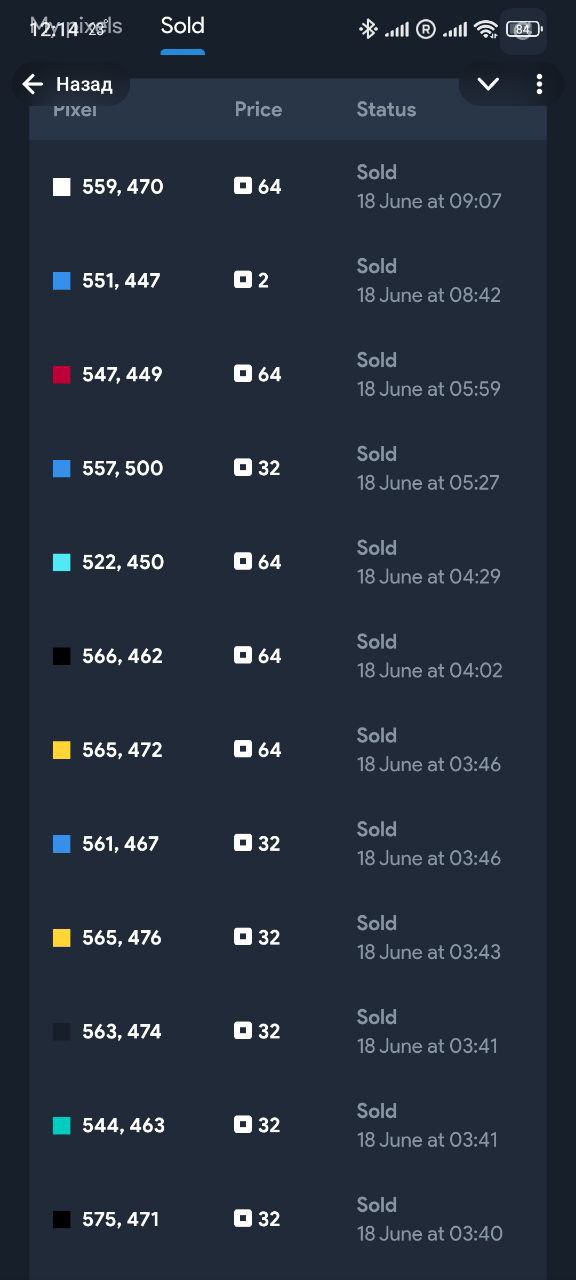Click the Status column header
Screen dimensions: 576x1280
[x=386, y=110]
